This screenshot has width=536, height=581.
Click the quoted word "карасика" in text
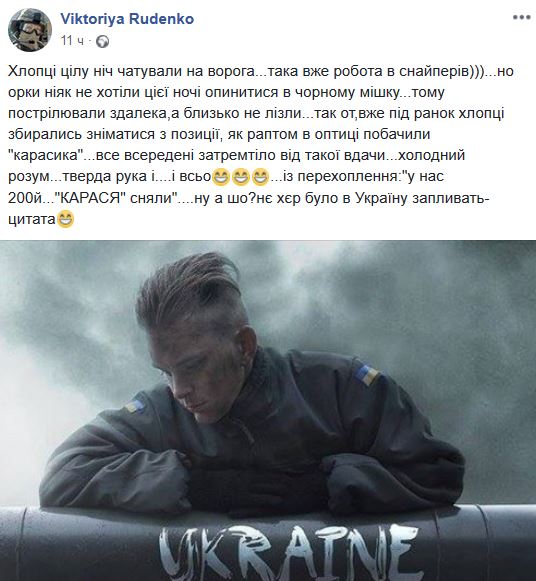45,155
